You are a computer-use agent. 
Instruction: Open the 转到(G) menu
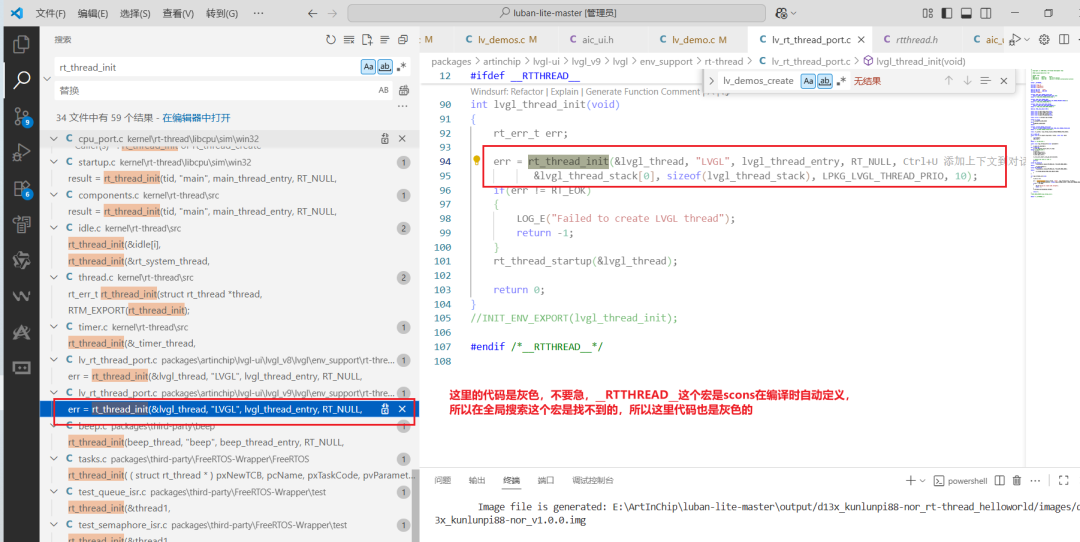click(222, 13)
